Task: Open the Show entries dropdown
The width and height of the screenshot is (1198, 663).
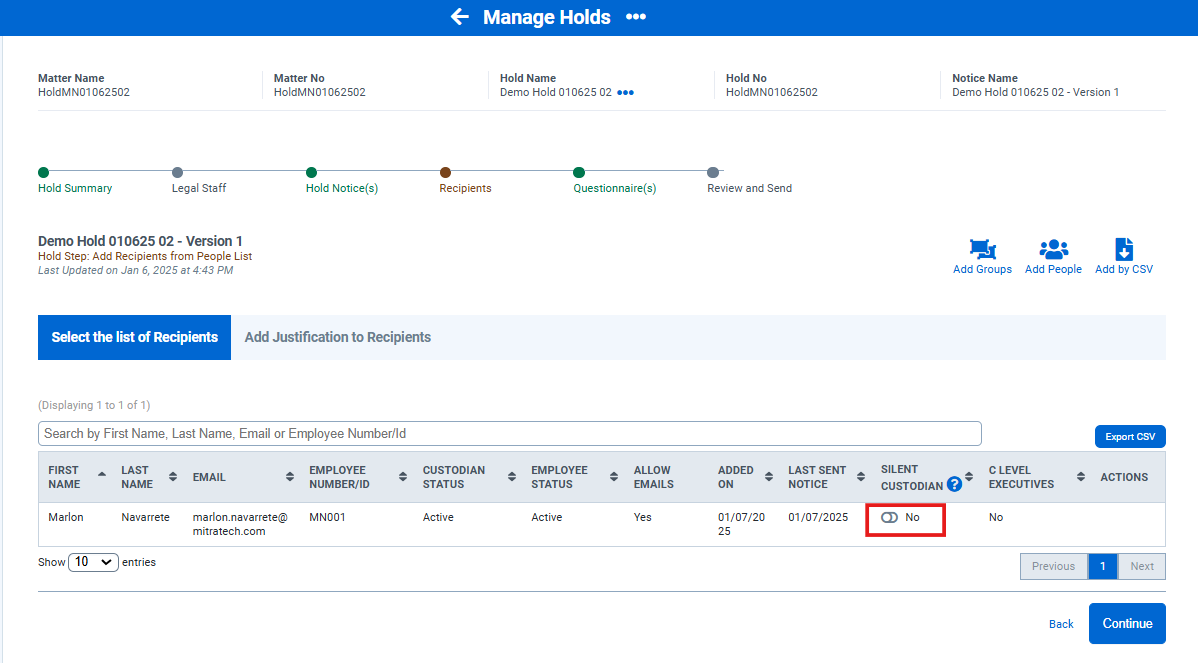Action: coord(93,562)
